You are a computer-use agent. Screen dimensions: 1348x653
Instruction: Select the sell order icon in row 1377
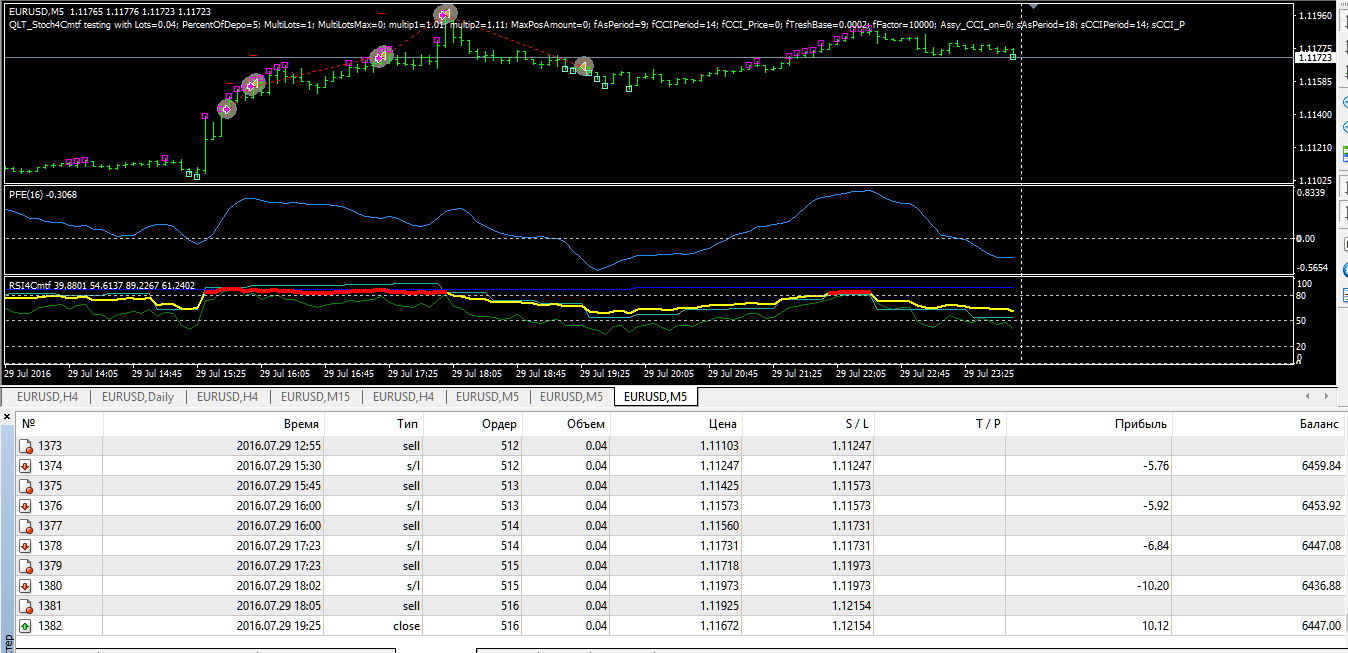(27, 526)
